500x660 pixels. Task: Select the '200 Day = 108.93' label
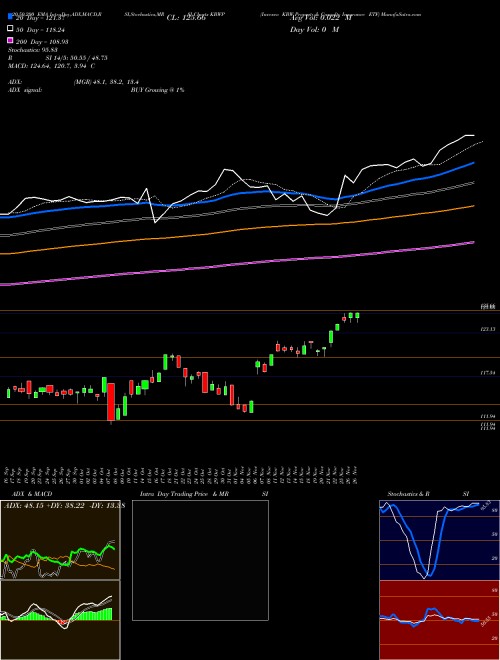coord(42,42)
